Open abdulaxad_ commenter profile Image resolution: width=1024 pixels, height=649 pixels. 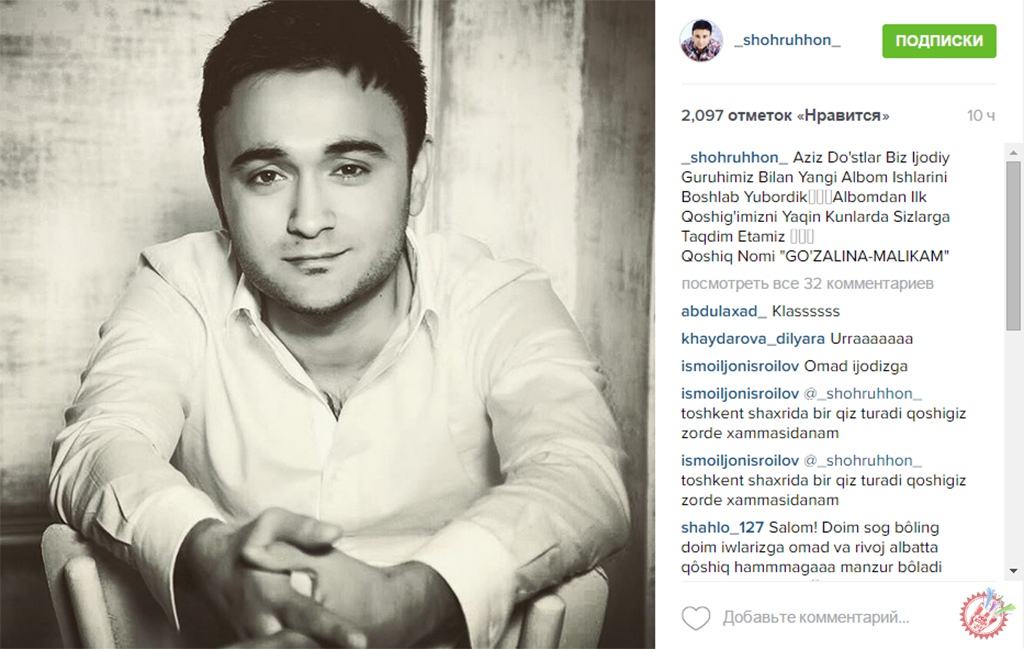724,311
